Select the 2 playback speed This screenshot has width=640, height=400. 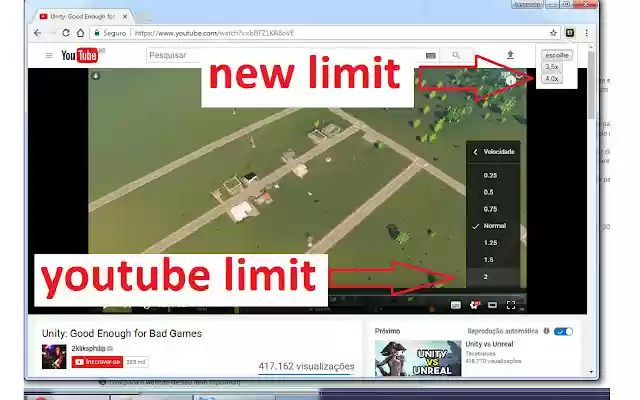(x=493, y=277)
